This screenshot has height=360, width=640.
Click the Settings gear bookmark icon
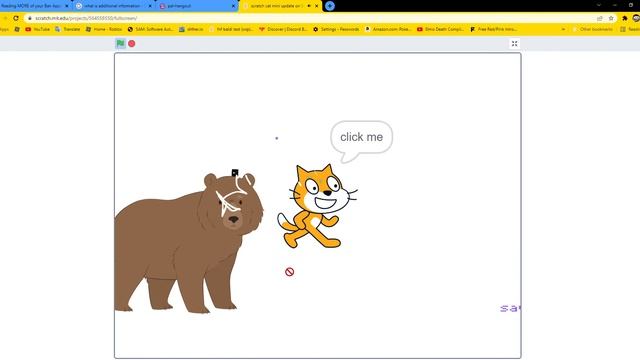[316, 29]
